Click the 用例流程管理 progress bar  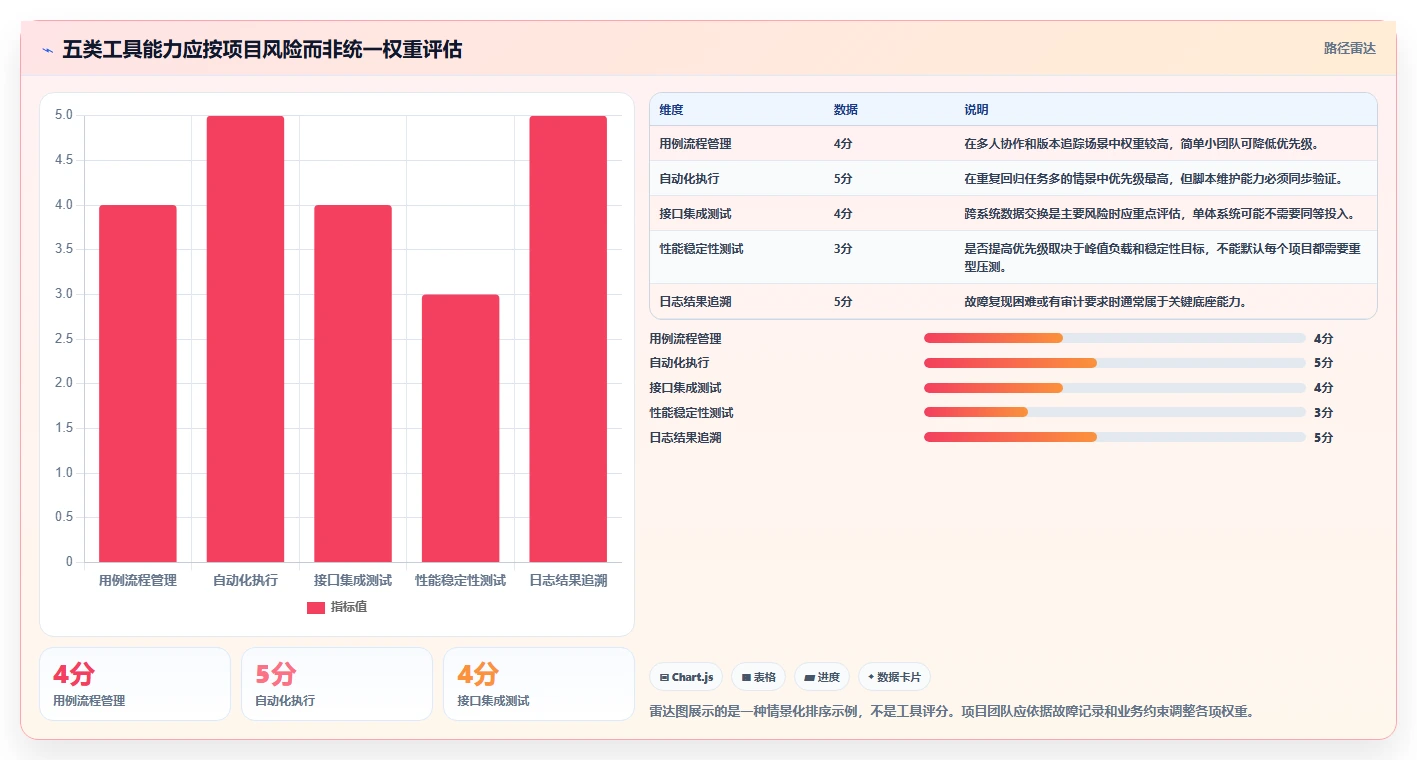click(1115, 338)
